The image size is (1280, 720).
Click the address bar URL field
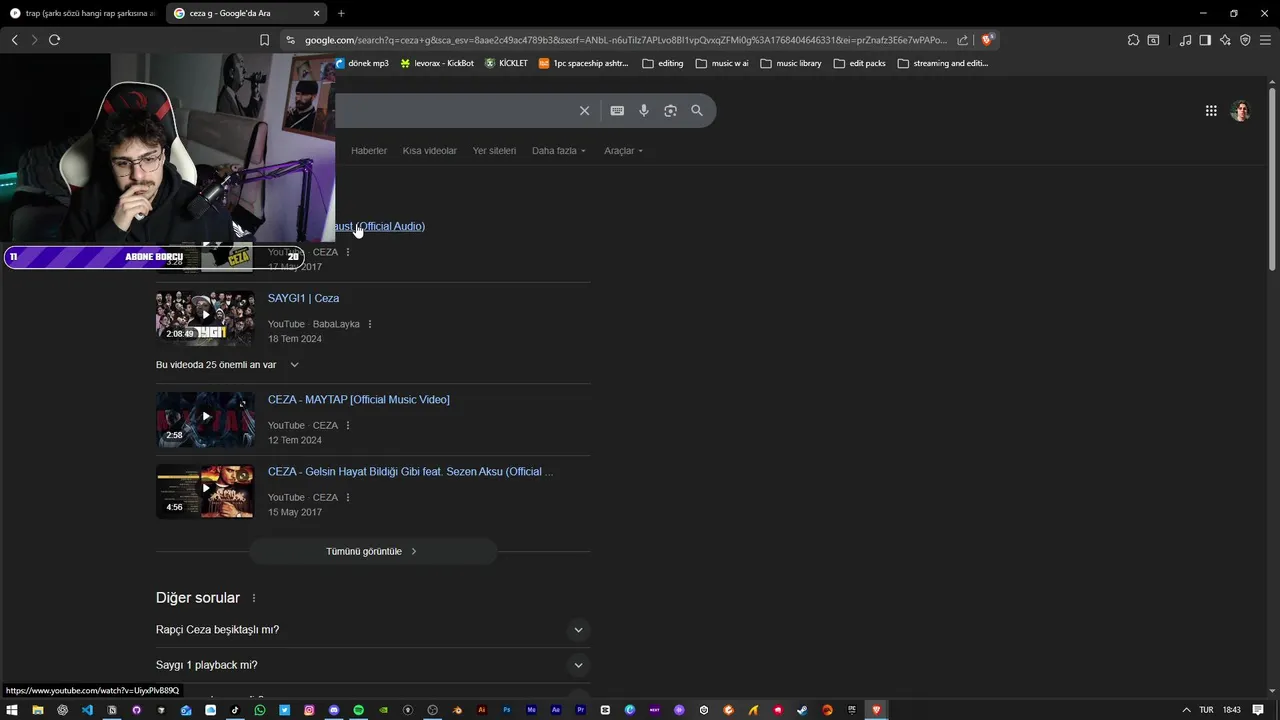coord(625,40)
